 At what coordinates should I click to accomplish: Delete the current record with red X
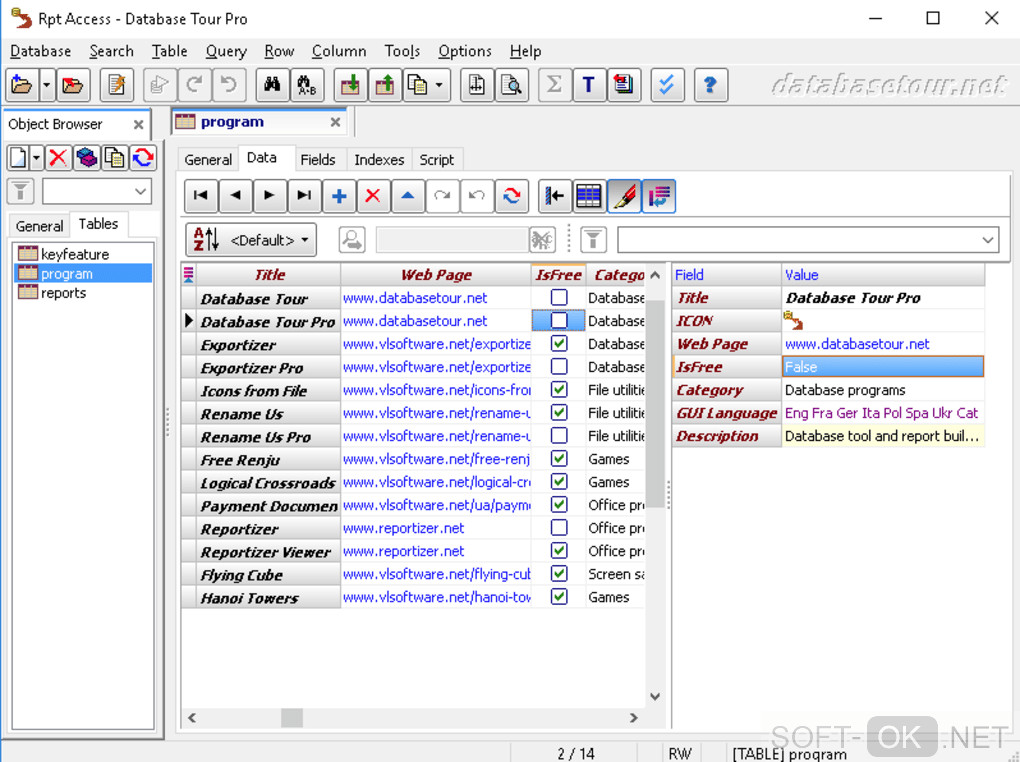373,196
